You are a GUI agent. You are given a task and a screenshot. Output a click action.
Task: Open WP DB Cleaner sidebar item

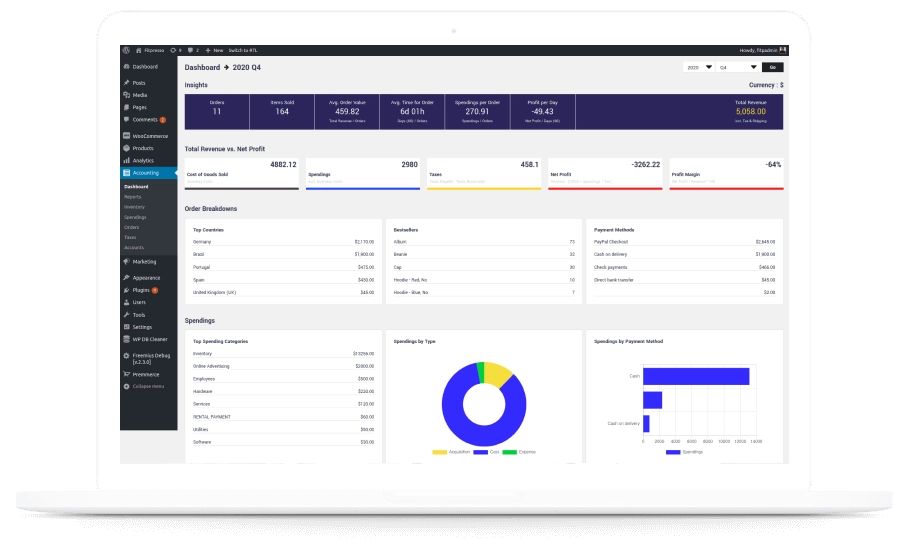(x=149, y=339)
